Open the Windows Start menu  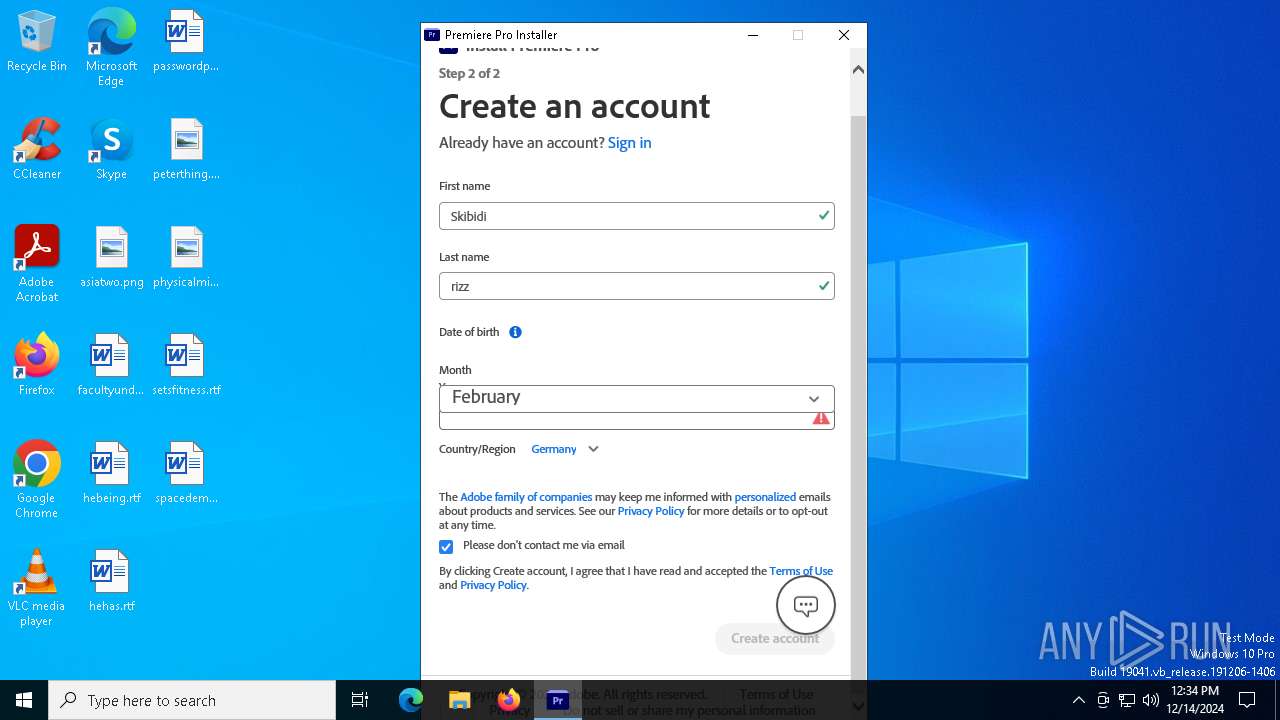click(x=24, y=700)
